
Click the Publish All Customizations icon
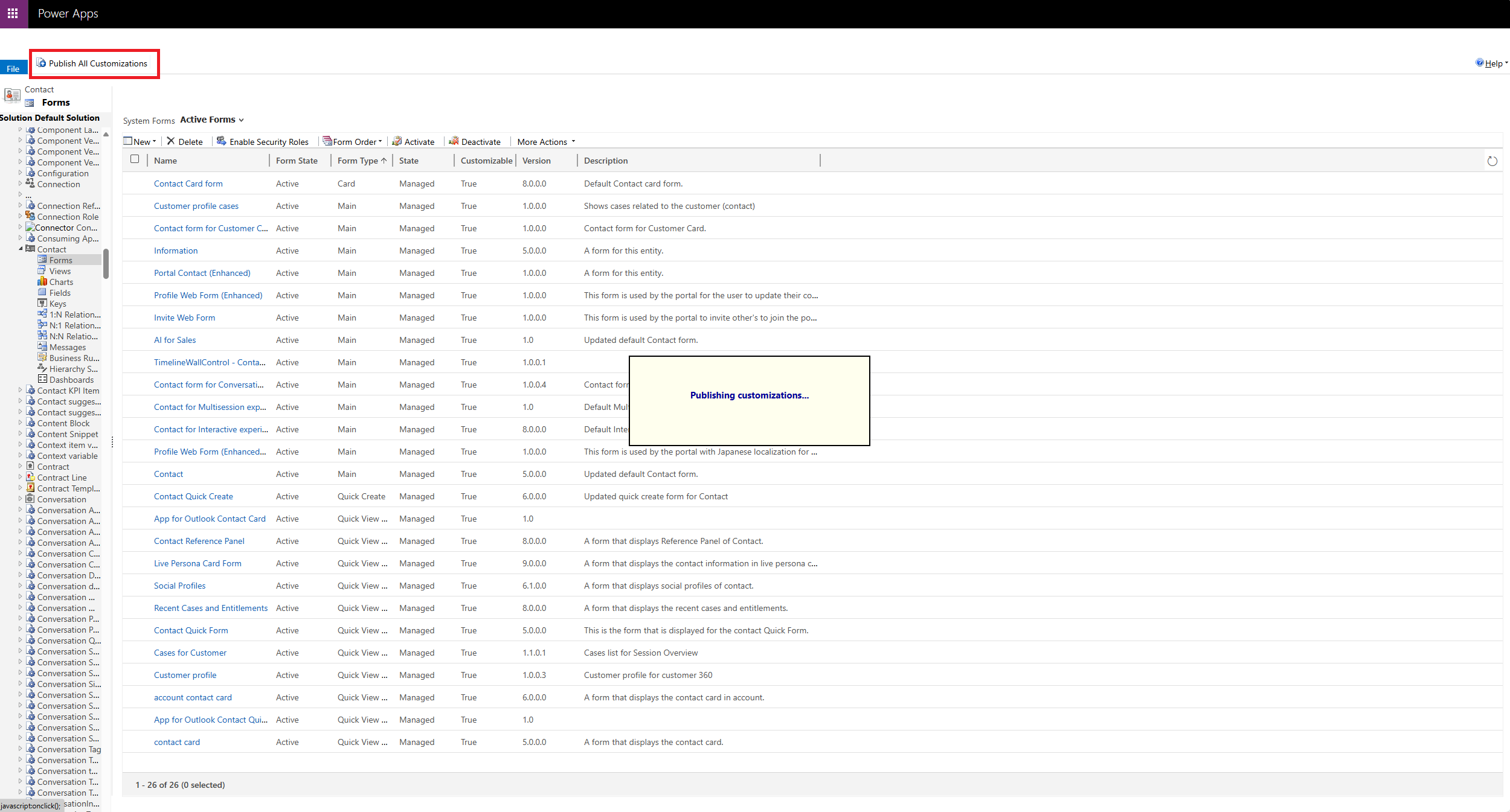(x=41, y=63)
